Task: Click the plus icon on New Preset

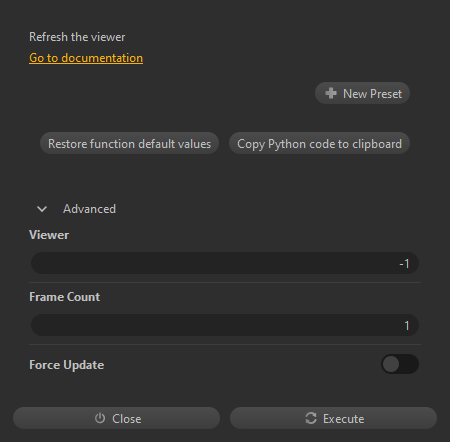Action: click(x=331, y=93)
